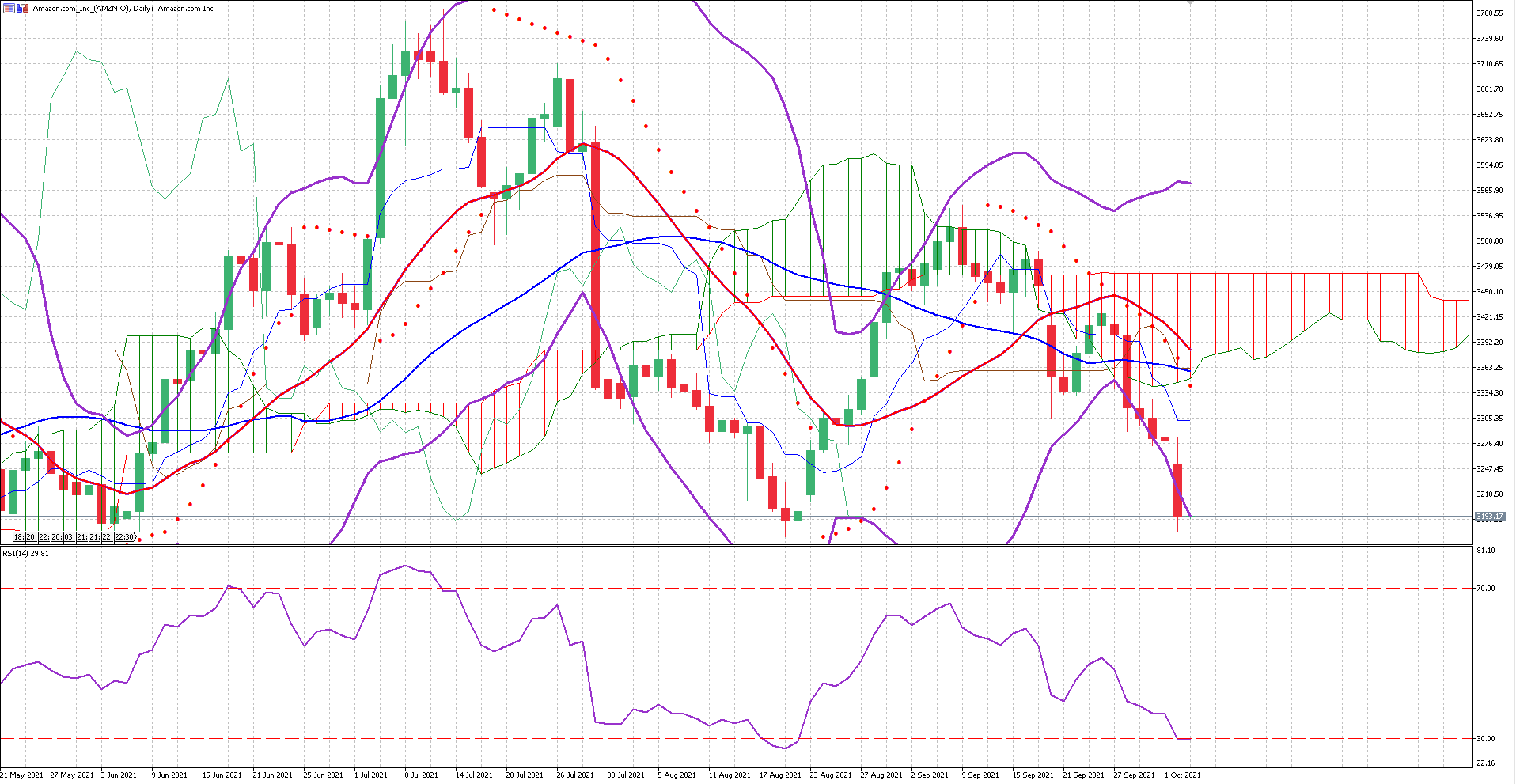Click the one-click trading panel icon
The height and width of the screenshot is (784, 1516).
(22, 8)
